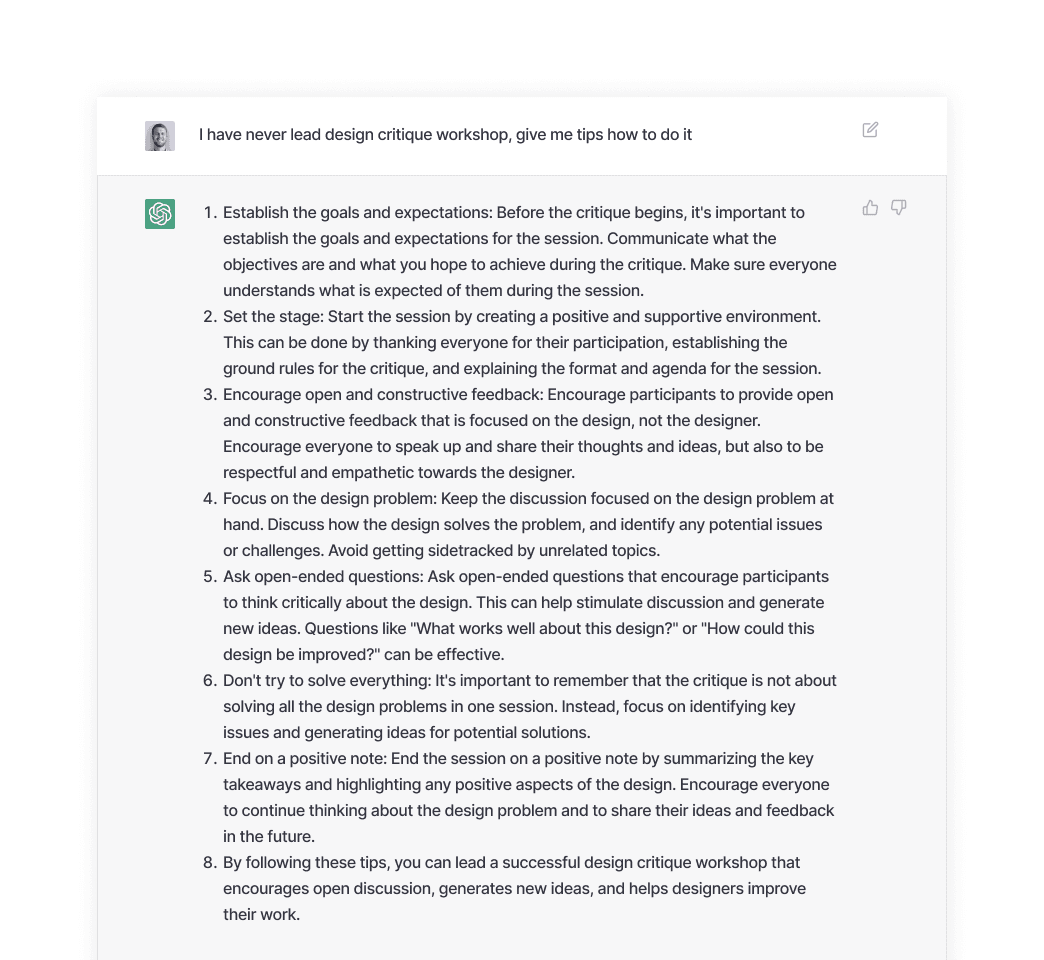Click the user profile avatar photo

[160, 136]
